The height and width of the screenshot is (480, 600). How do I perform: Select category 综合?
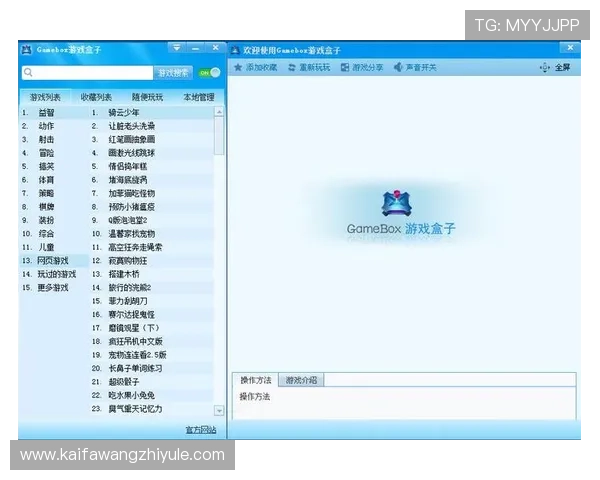click(x=55, y=233)
